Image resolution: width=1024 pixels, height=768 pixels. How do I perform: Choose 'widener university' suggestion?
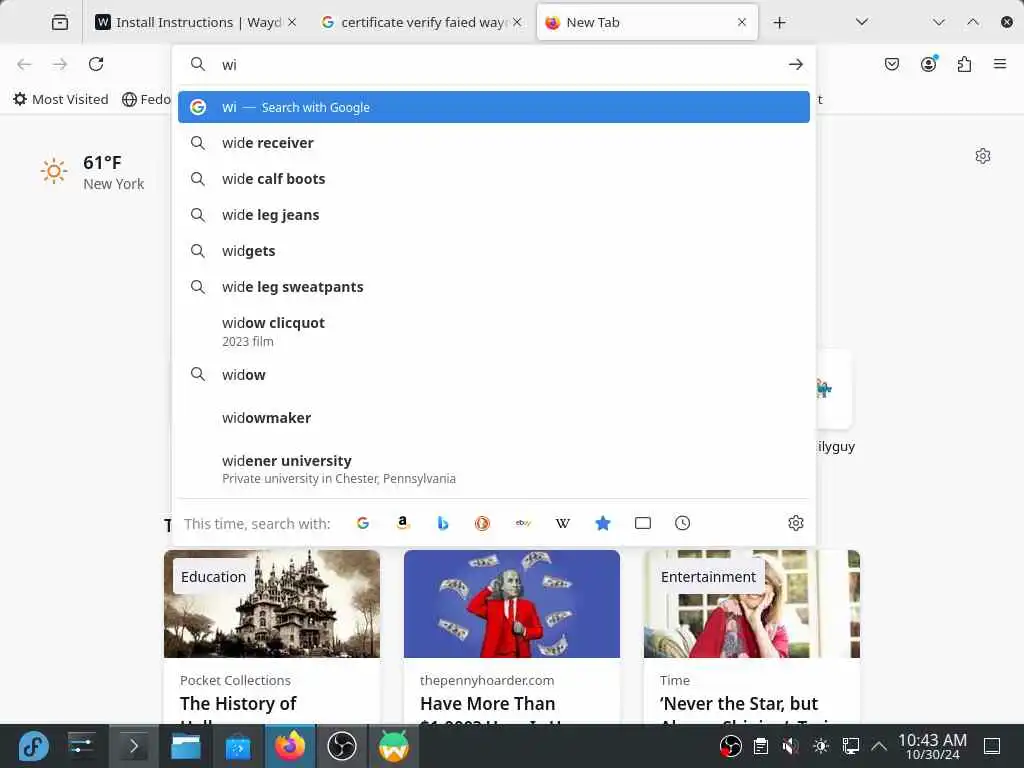(x=494, y=469)
